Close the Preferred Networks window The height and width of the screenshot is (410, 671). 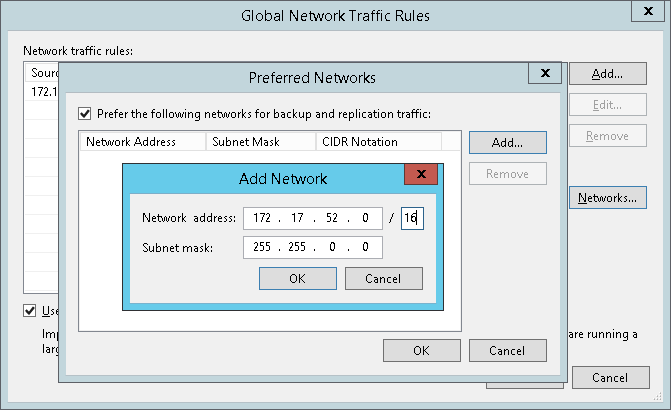click(x=544, y=74)
